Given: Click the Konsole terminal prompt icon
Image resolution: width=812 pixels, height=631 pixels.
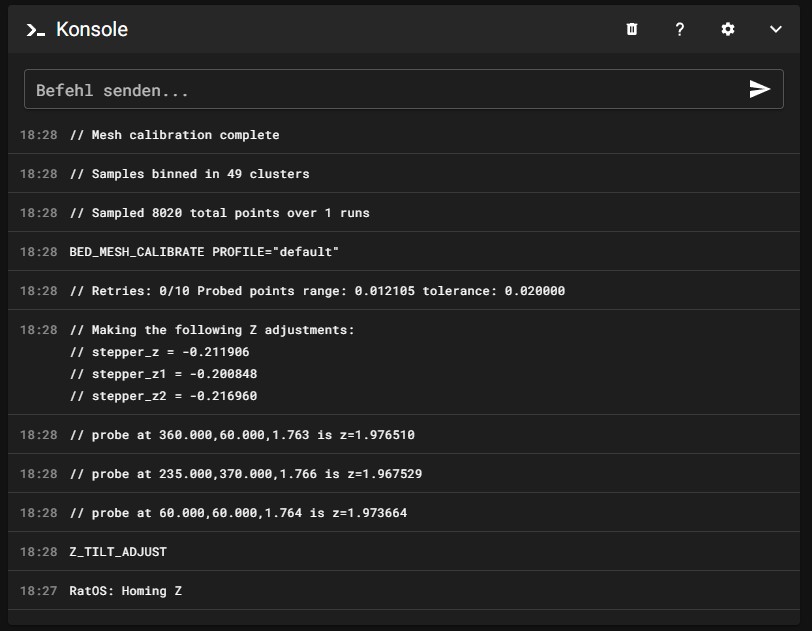Looking at the screenshot, I should tap(36, 30).
